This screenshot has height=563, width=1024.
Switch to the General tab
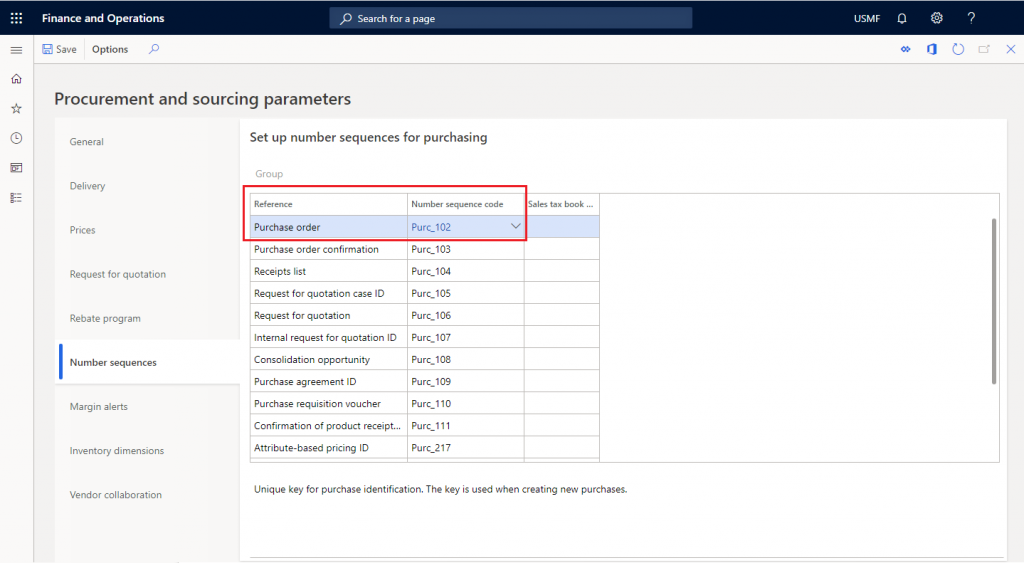86,142
